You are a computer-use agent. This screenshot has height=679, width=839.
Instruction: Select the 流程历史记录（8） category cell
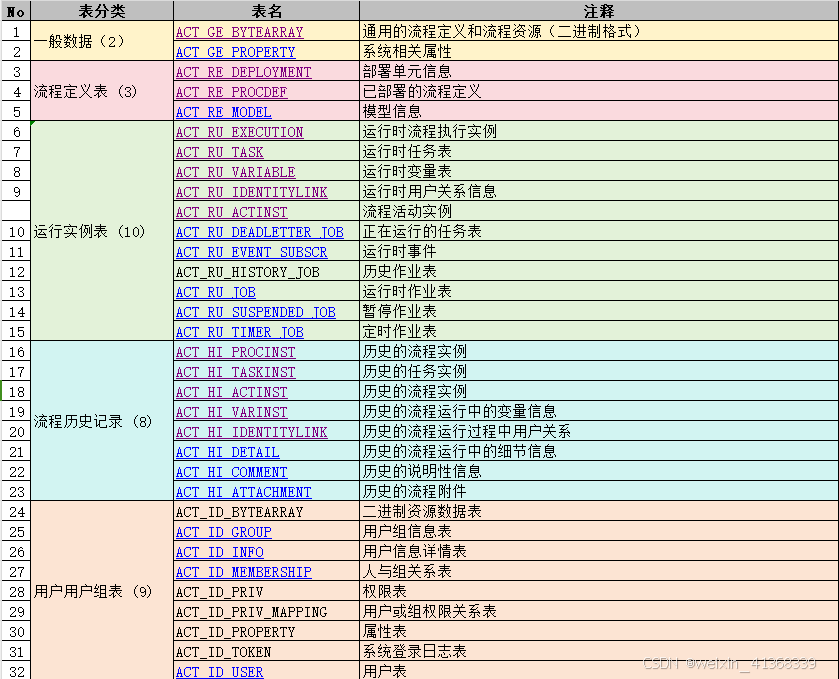[x=102, y=422]
